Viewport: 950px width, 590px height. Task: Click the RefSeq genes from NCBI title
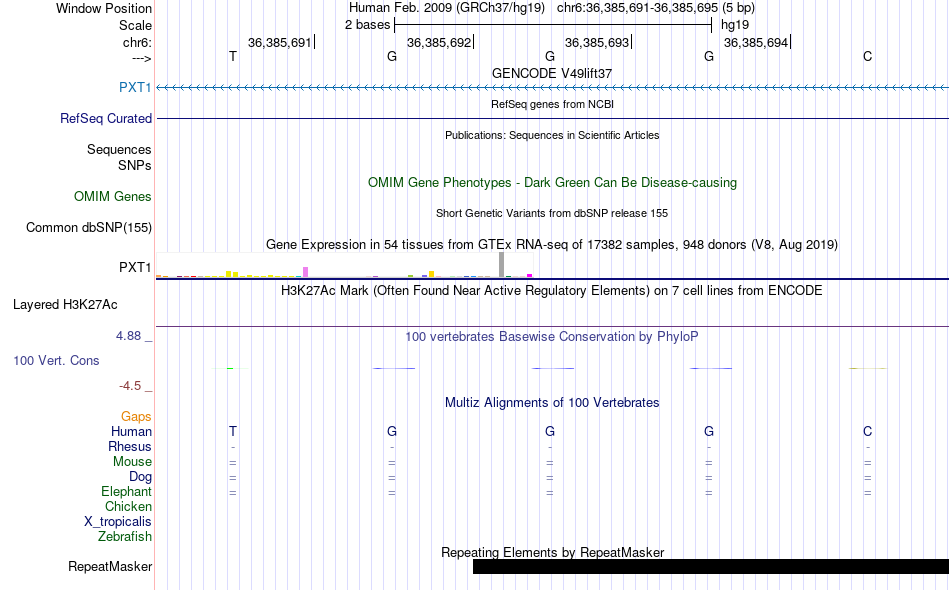click(552, 104)
